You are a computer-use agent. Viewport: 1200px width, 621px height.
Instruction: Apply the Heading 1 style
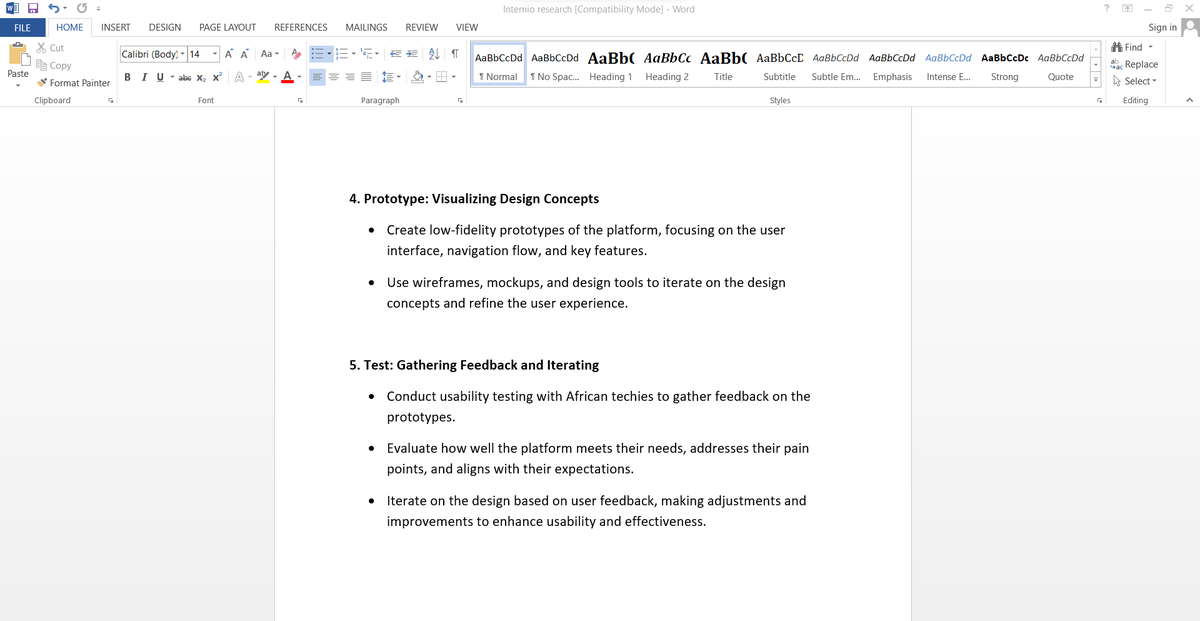pos(610,66)
